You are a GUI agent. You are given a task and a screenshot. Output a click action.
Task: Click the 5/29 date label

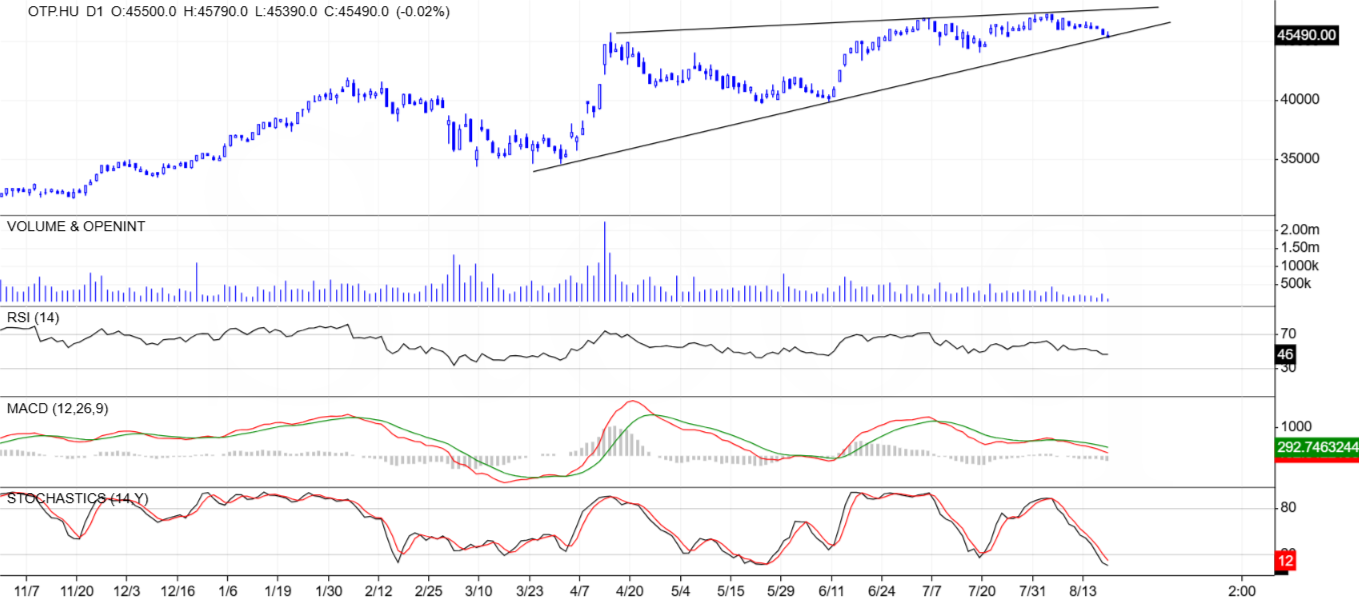pos(780,592)
